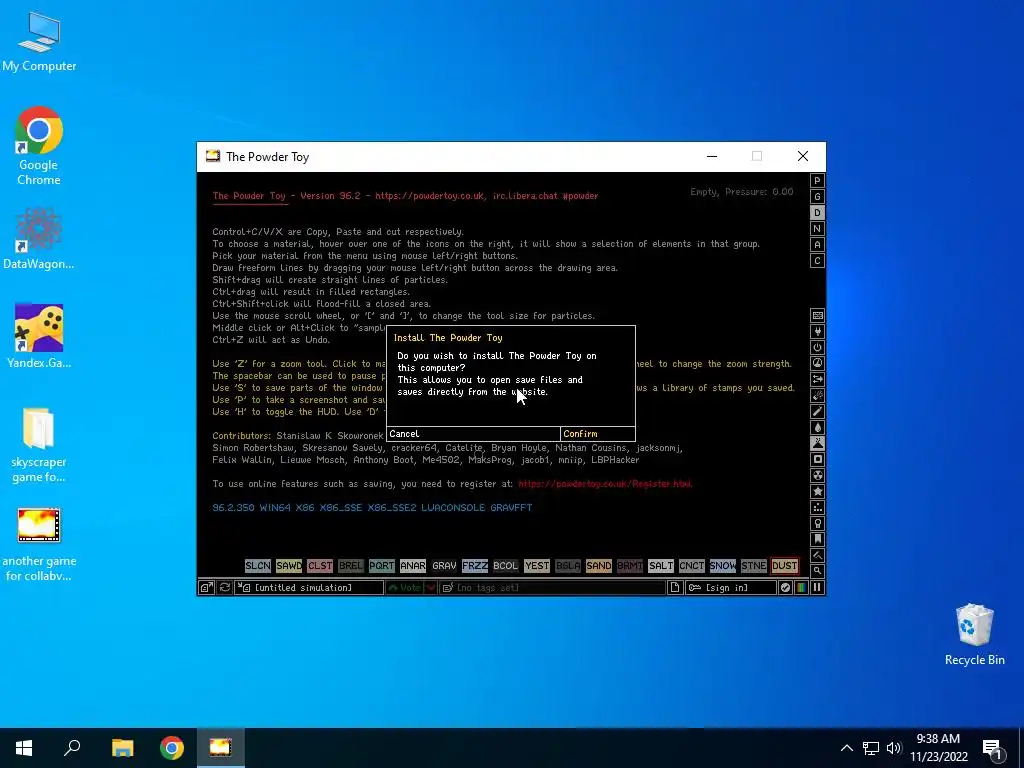1024x768 pixels.
Task: Select the STNE element swatch
Action: (754, 566)
